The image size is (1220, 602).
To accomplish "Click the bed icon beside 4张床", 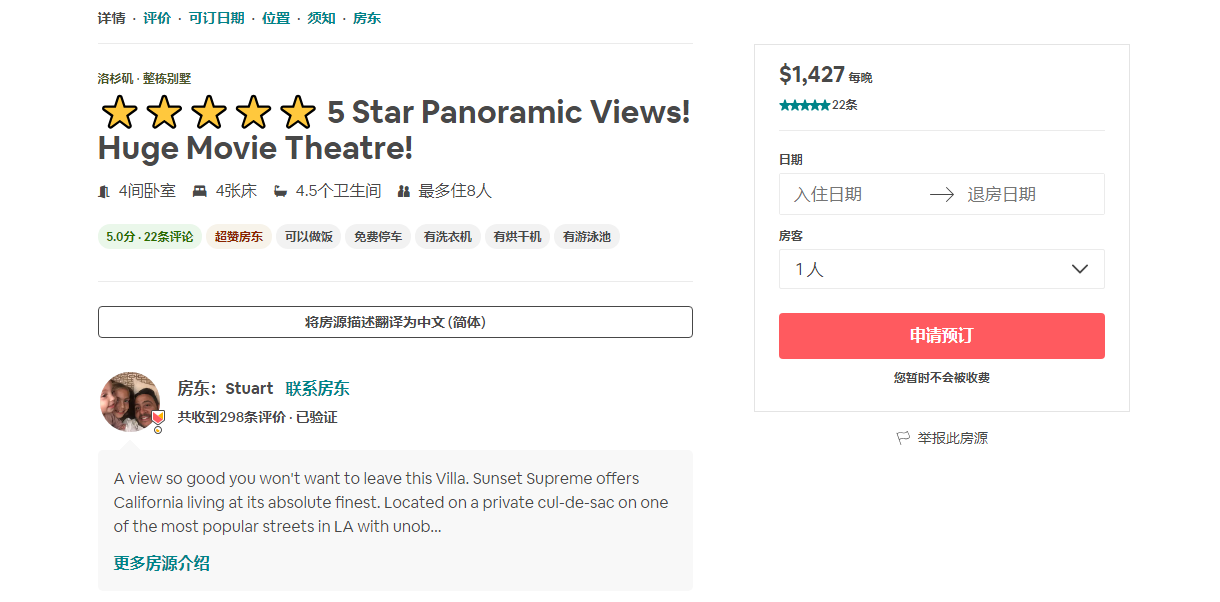I will click(x=200, y=191).
